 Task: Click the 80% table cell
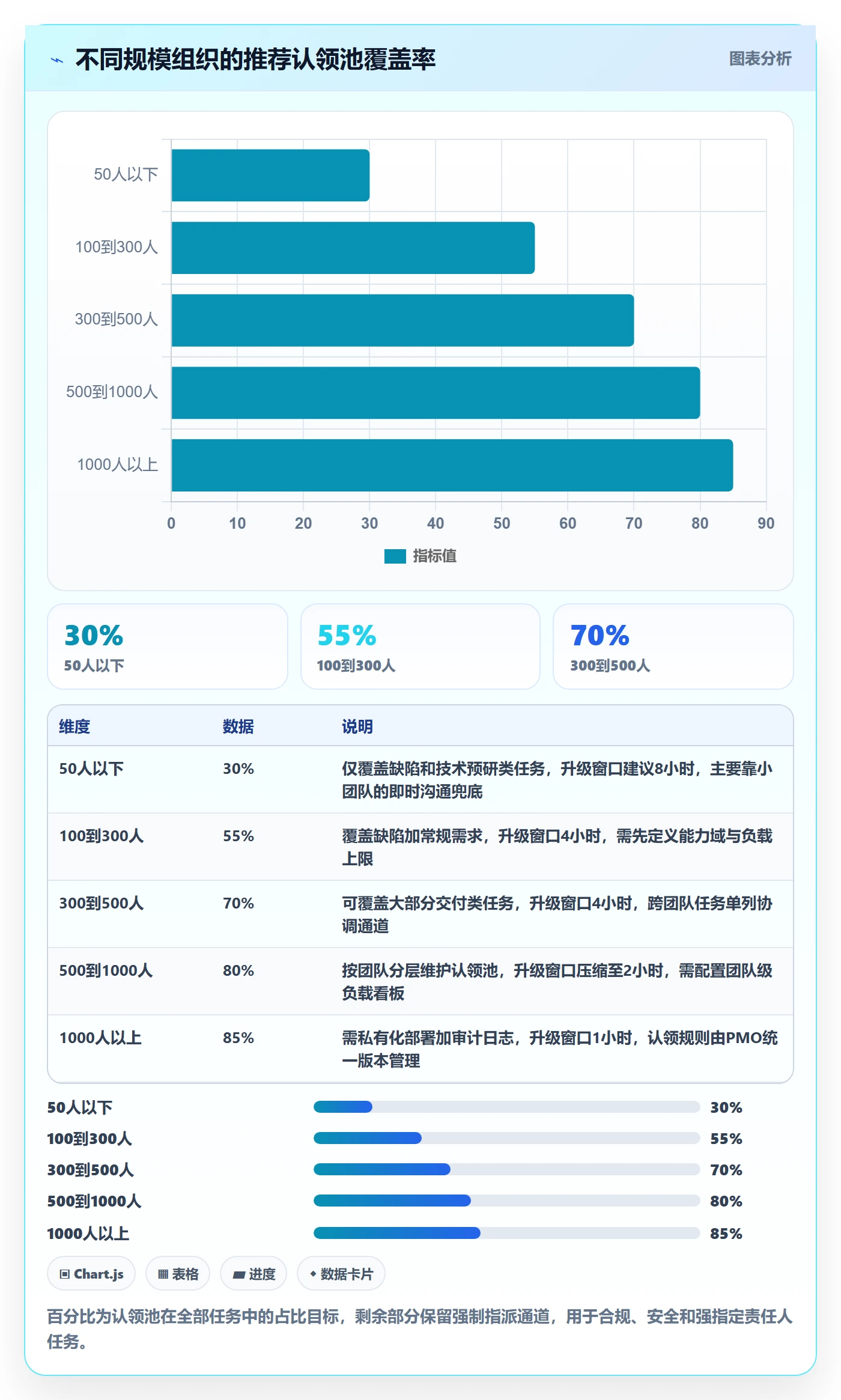(238, 970)
